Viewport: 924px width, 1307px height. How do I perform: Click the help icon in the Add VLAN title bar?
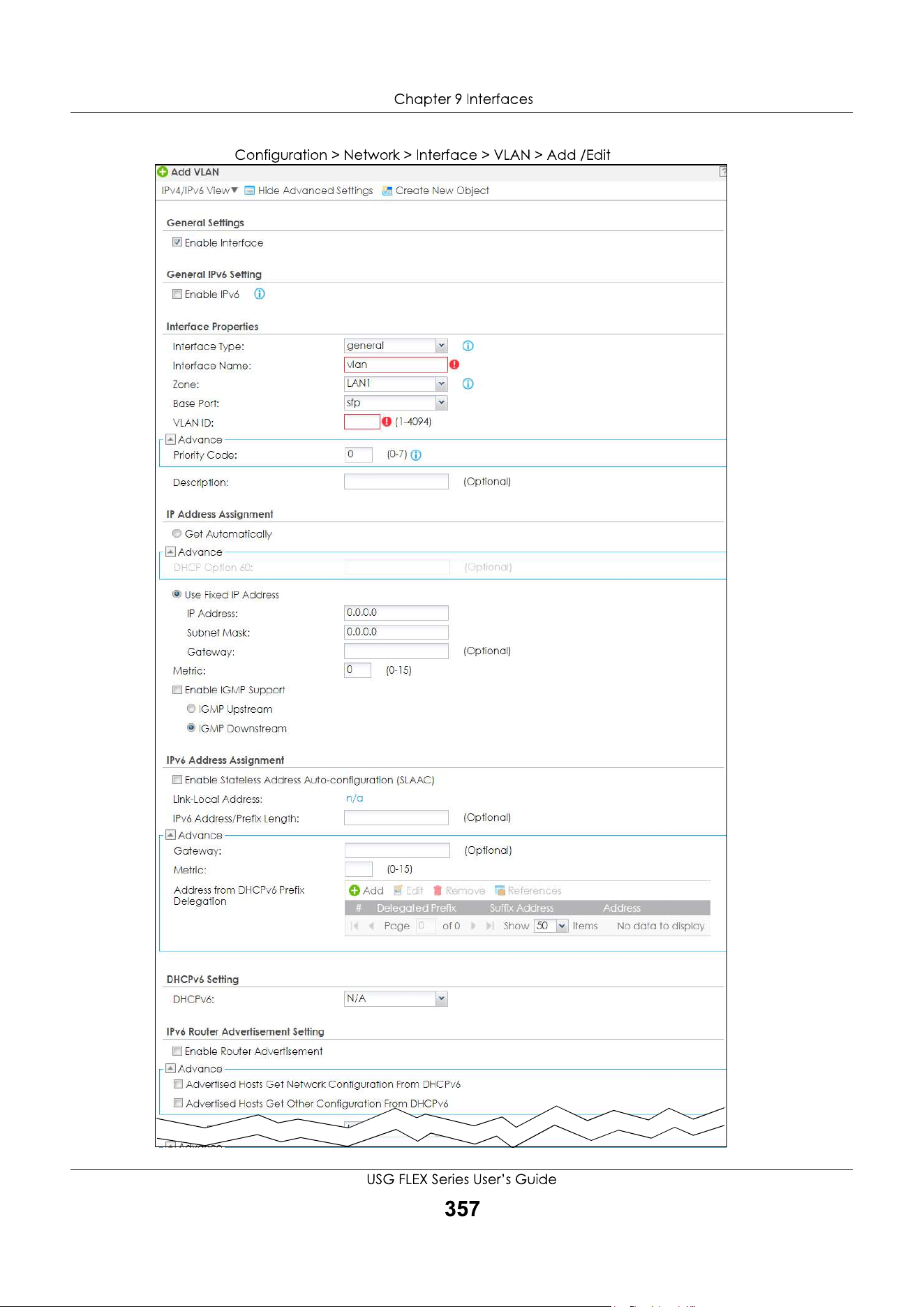(x=723, y=172)
